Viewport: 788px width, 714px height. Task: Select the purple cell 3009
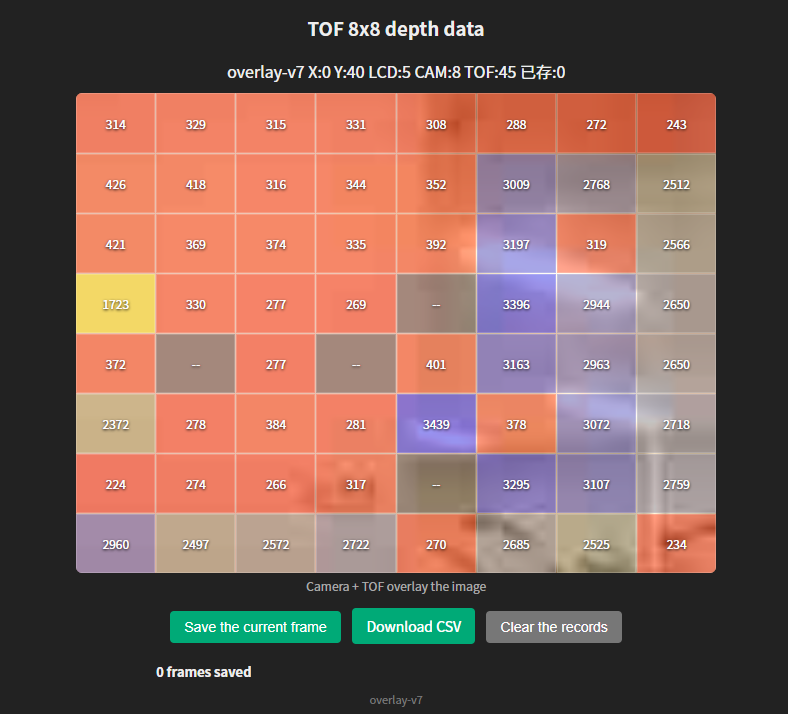point(516,183)
